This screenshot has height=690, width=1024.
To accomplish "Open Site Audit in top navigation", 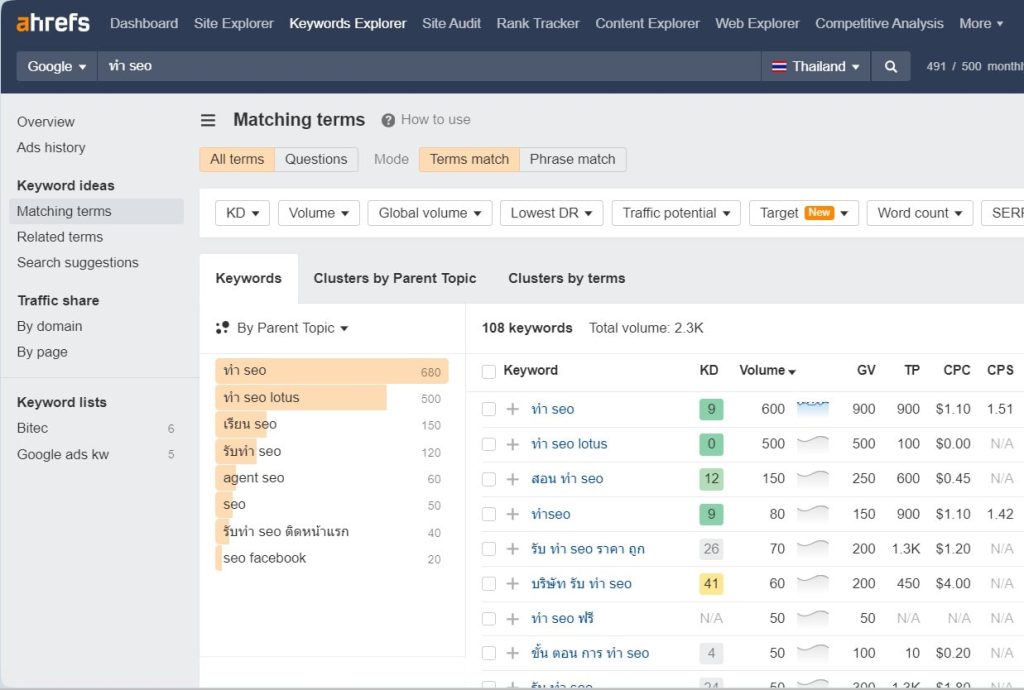I will pos(451,24).
